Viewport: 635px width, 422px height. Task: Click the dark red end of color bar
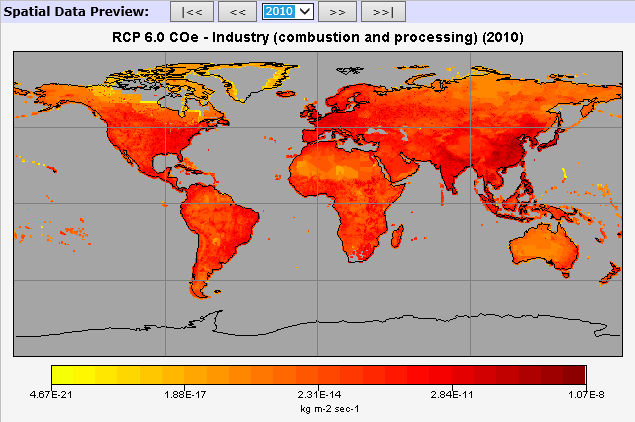click(x=576, y=375)
